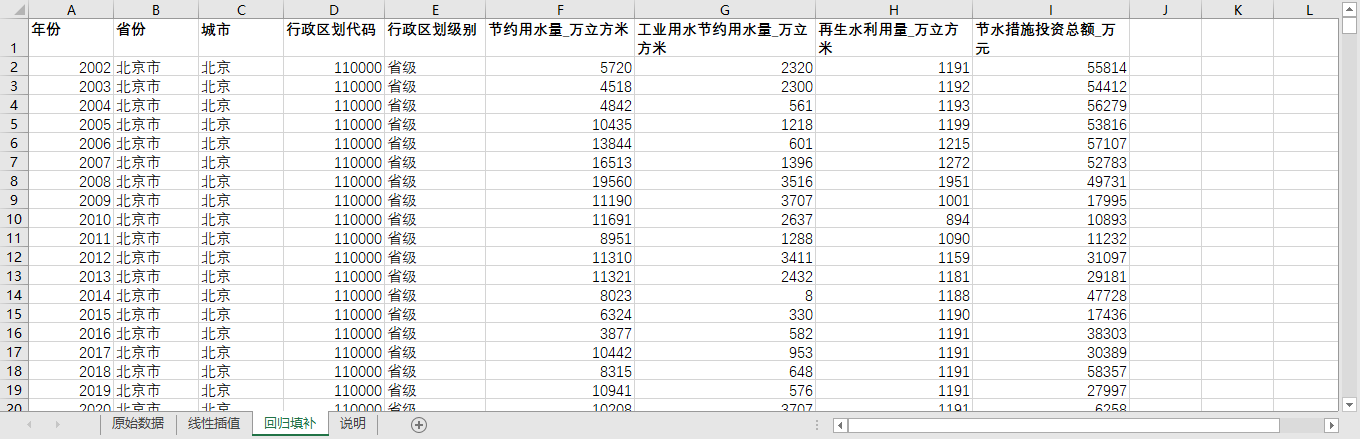The width and height of the screenshot is (1360, 439).
Task: Select column C header
Action: coord(241,9)
